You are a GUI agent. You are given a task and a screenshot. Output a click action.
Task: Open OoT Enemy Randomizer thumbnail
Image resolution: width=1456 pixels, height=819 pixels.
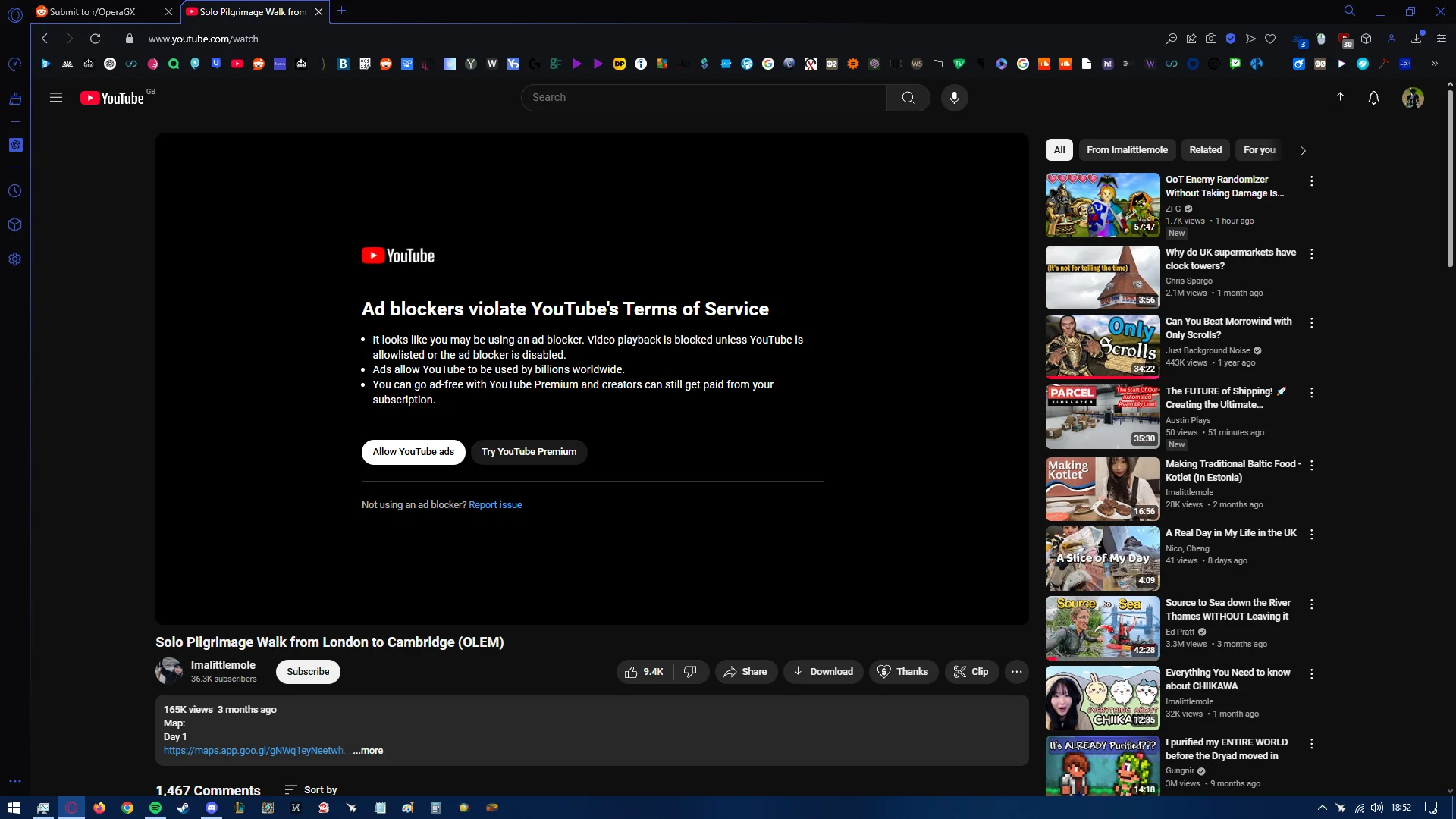(x=1103, y=205)
